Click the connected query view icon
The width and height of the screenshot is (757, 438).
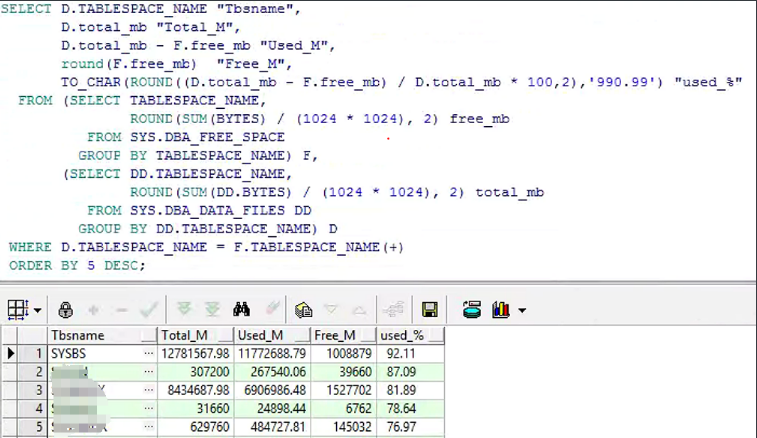[x=393, y=310]
